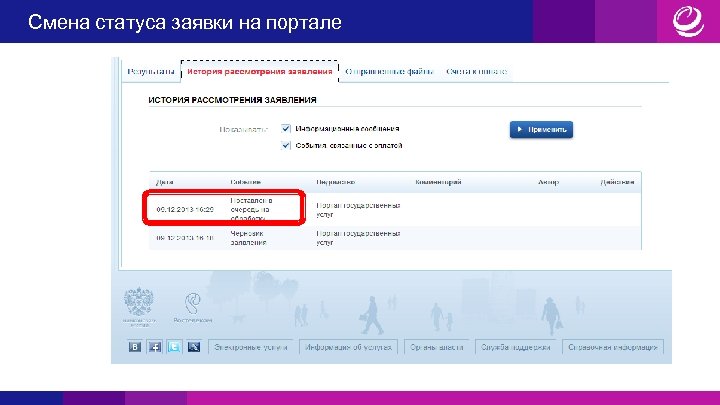The height and width of the screenshot is (405, 720).
Task: Open the VKontakte social icon in footer
Action: [135, 347]
